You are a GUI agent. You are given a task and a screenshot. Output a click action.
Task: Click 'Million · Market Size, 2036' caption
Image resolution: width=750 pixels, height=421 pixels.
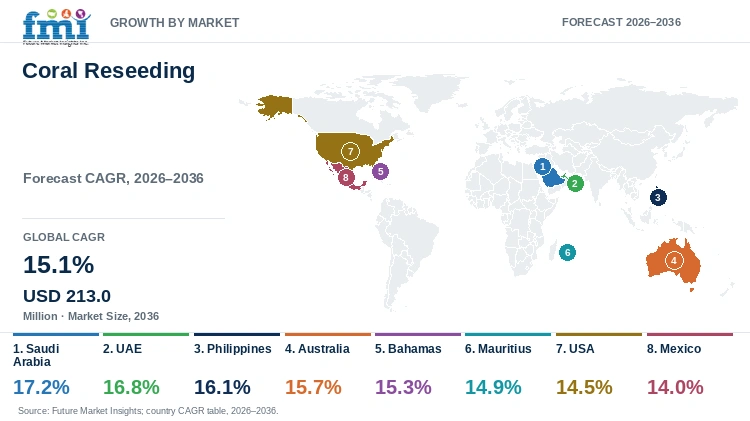pyautogui.click(x=91, y=316)
